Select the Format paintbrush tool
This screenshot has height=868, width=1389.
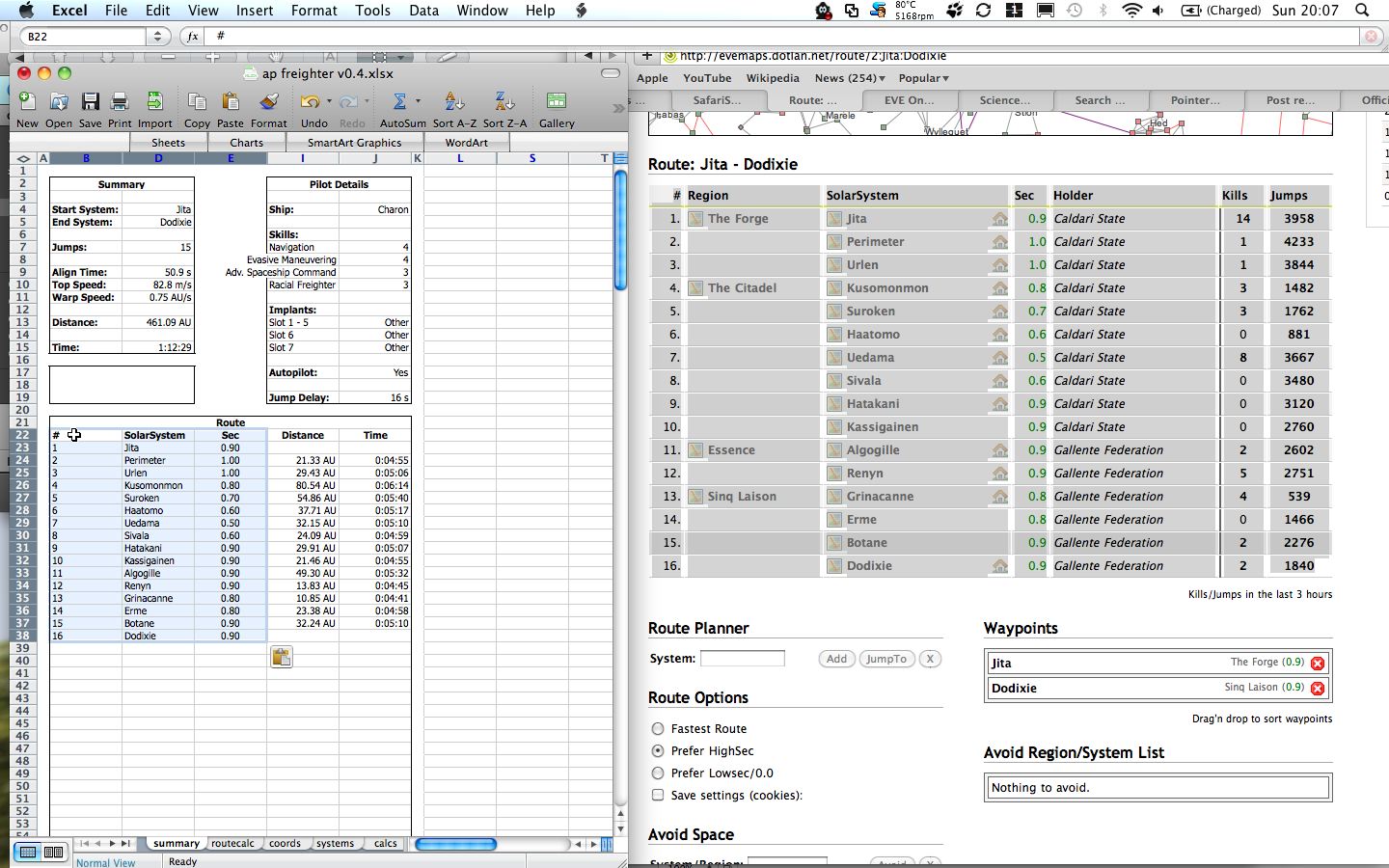point(269,102)
